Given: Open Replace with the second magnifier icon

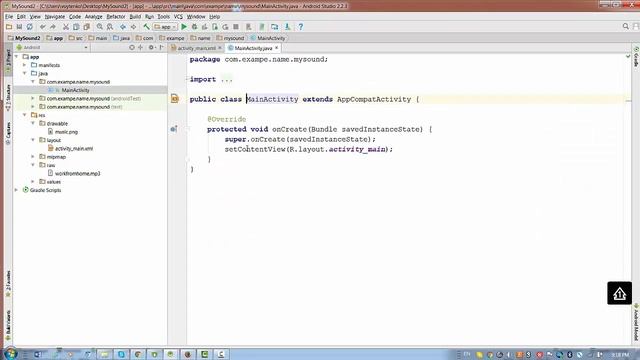Looking at the screenshot, I should click(110, 27).
